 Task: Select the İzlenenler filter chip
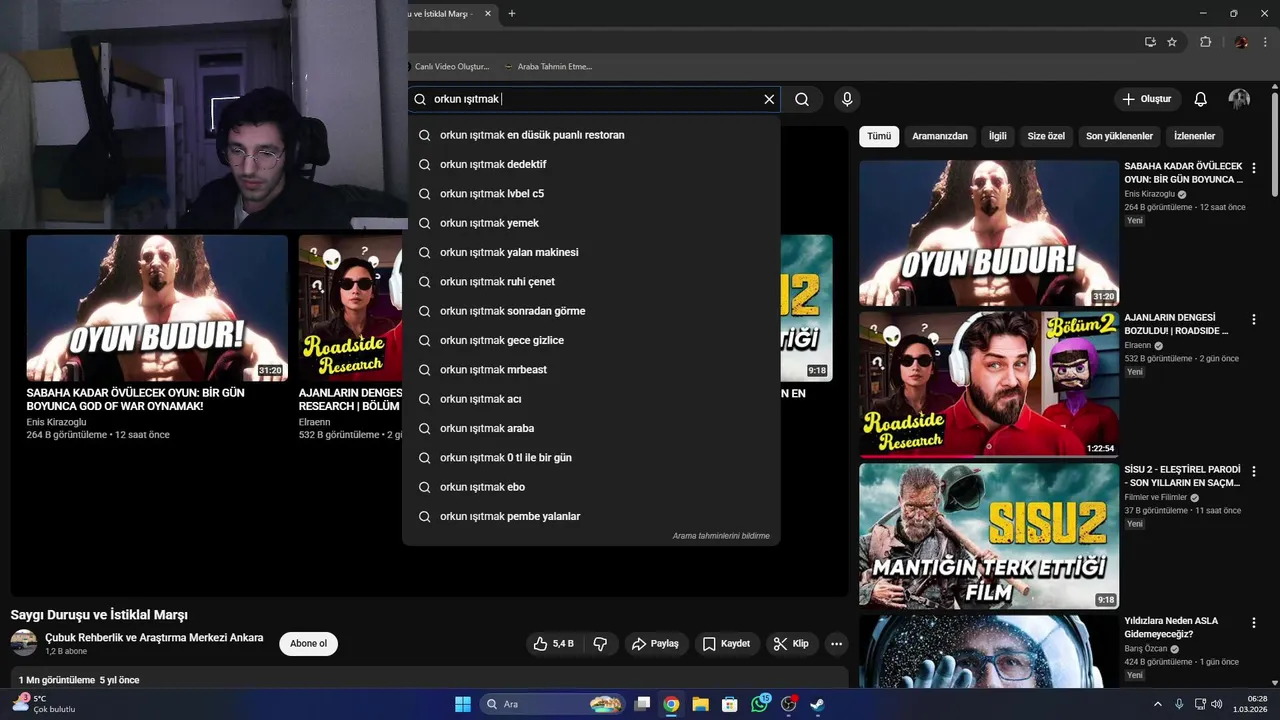(1194, 136)
